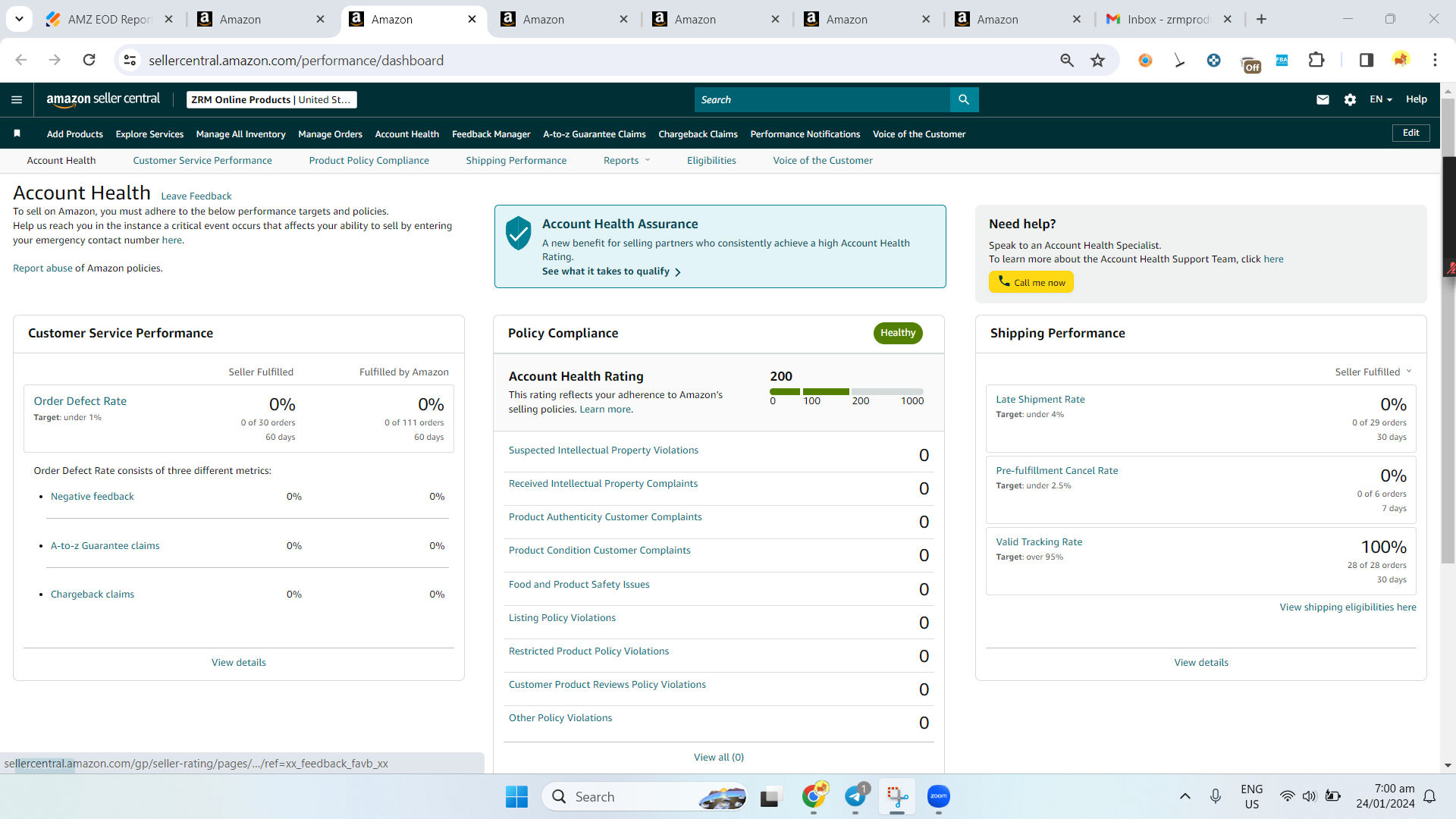Open Performance Notifications from favorites bar
The width and height of the screenshot is (1456, 819).
tap(805, 133)
